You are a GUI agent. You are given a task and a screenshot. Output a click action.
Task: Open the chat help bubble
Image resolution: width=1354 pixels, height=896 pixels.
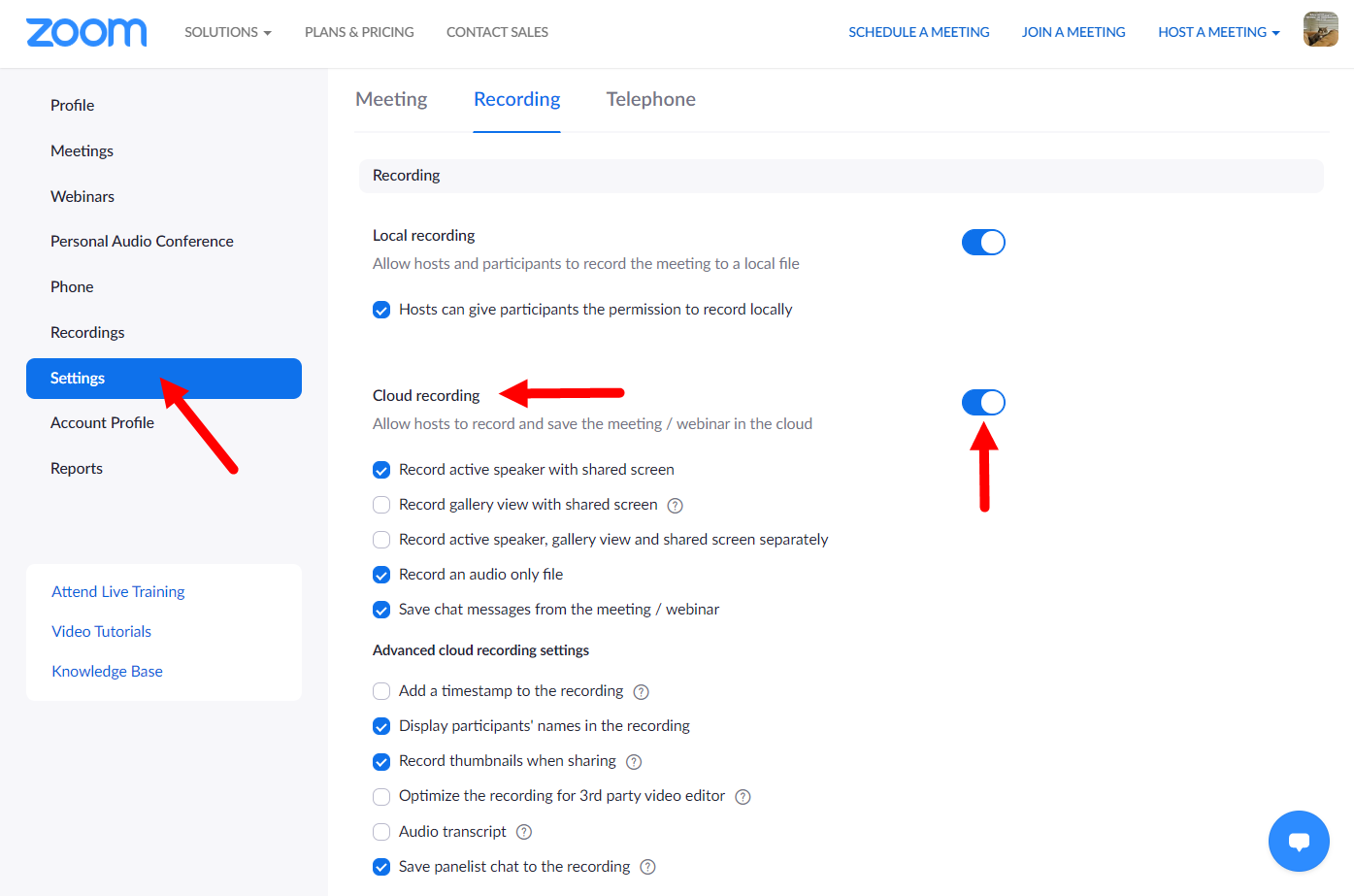pos(1299,841)
